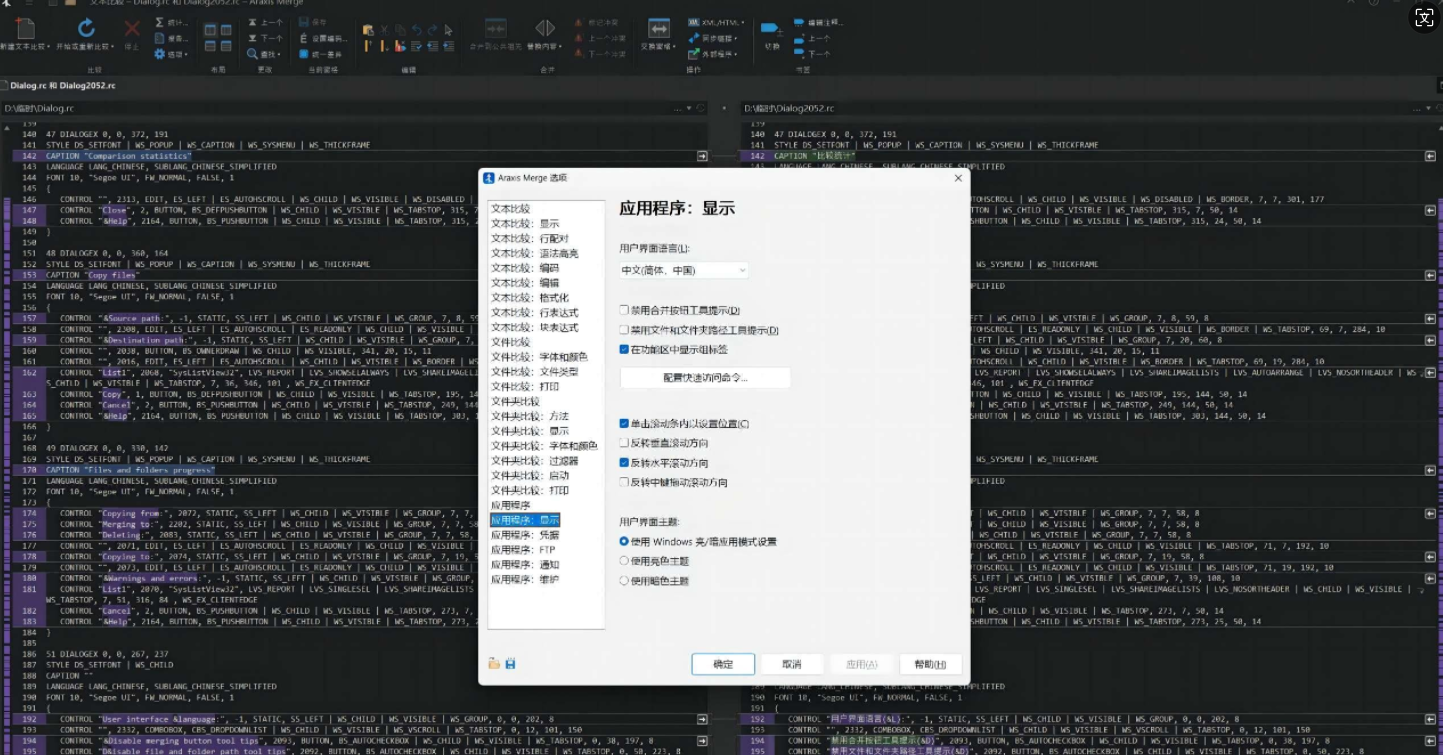
Task: Click the merge arrow on line 142 in left pane
Action: pos(702,156)
